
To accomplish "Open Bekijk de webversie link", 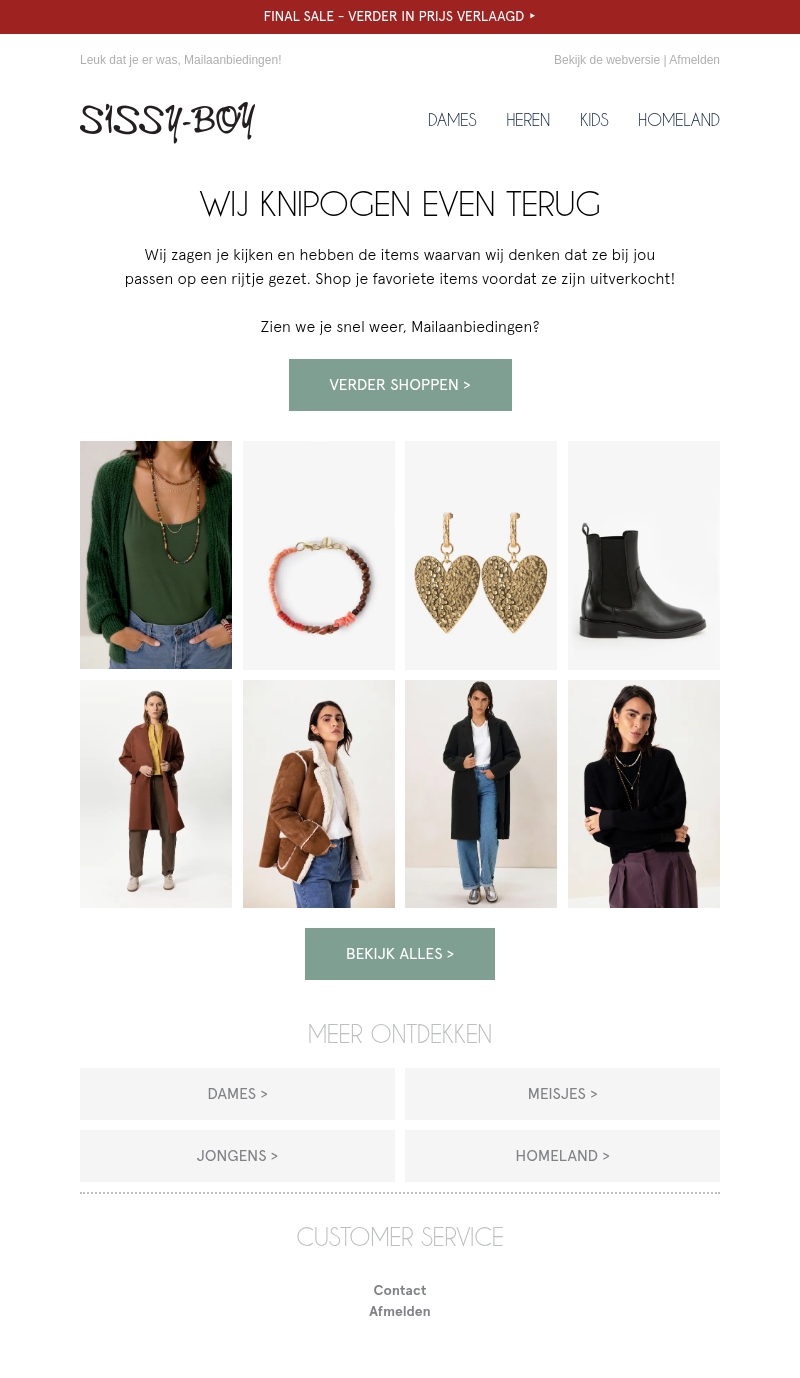I will [x=607, y=60].
